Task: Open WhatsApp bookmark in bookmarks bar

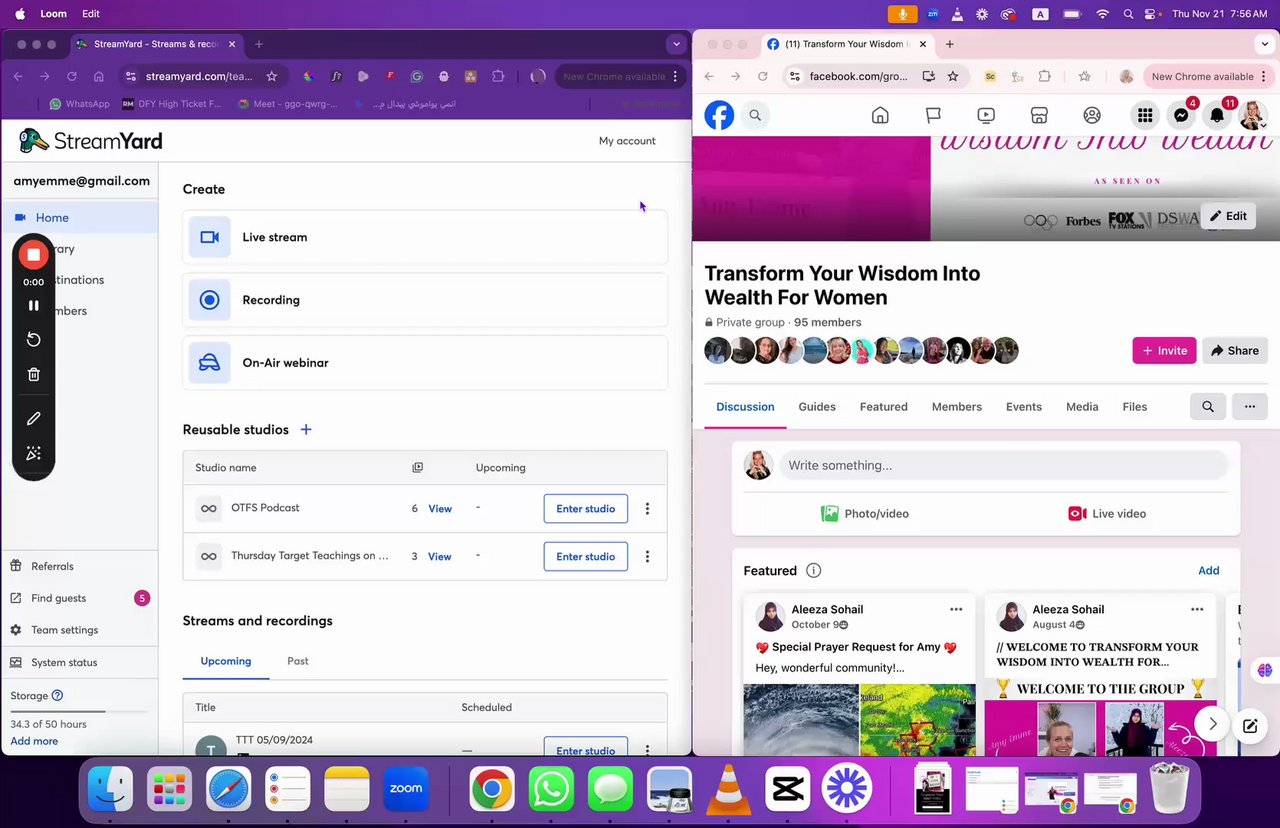Action: pos(79,104)
